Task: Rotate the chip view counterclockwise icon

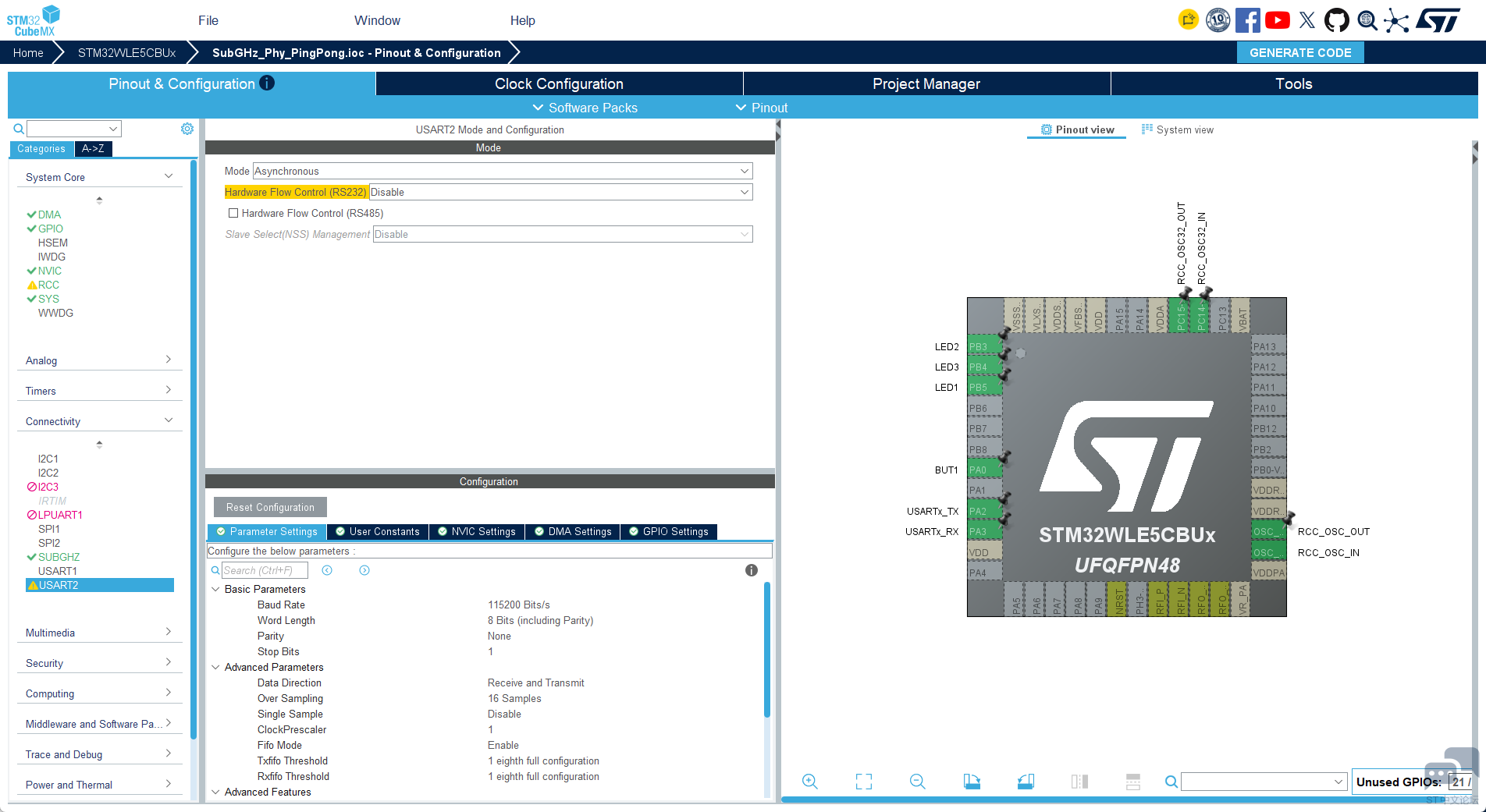Action: (1026, 782)
